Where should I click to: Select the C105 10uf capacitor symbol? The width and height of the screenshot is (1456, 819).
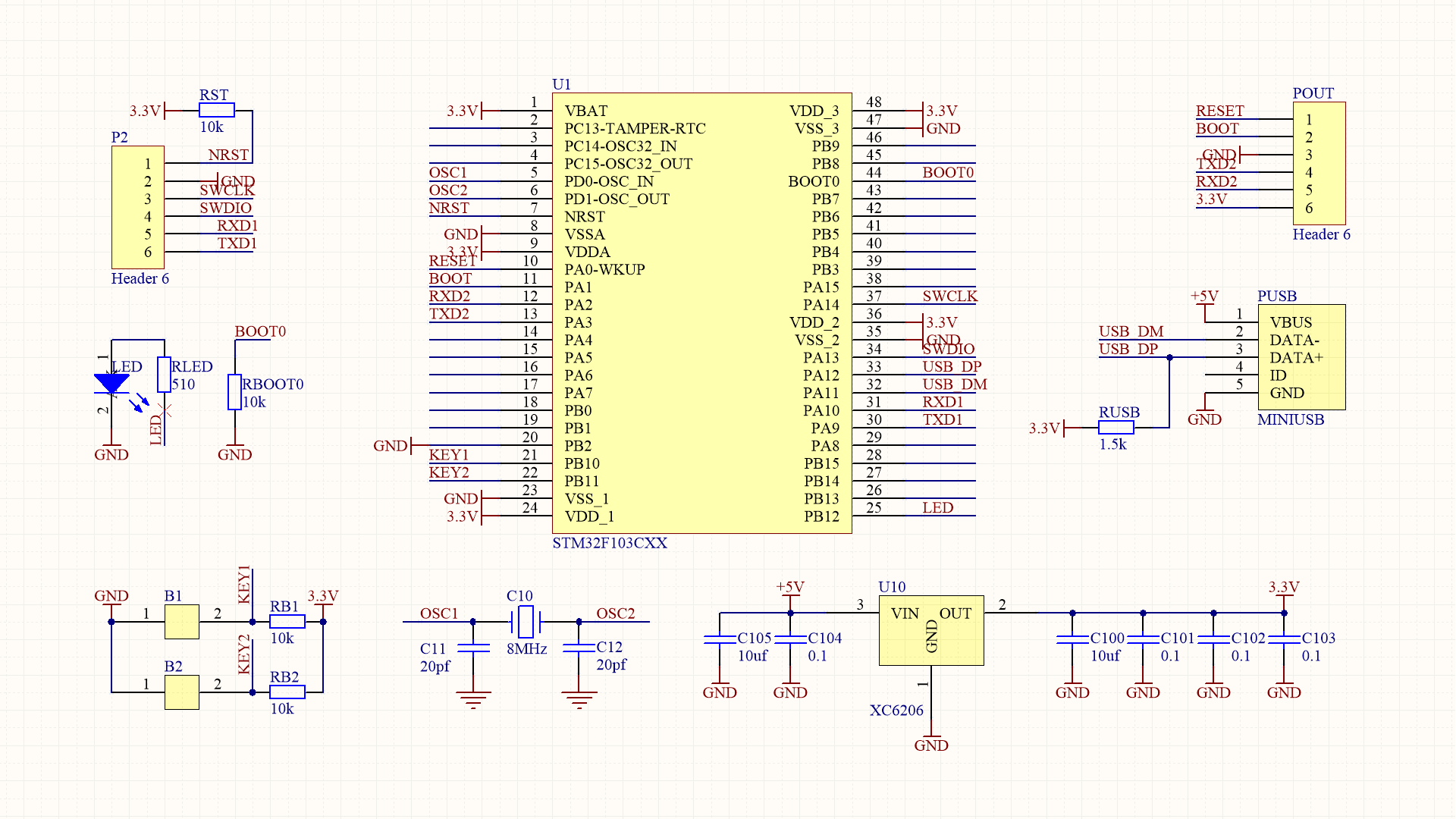coord(720,640)
